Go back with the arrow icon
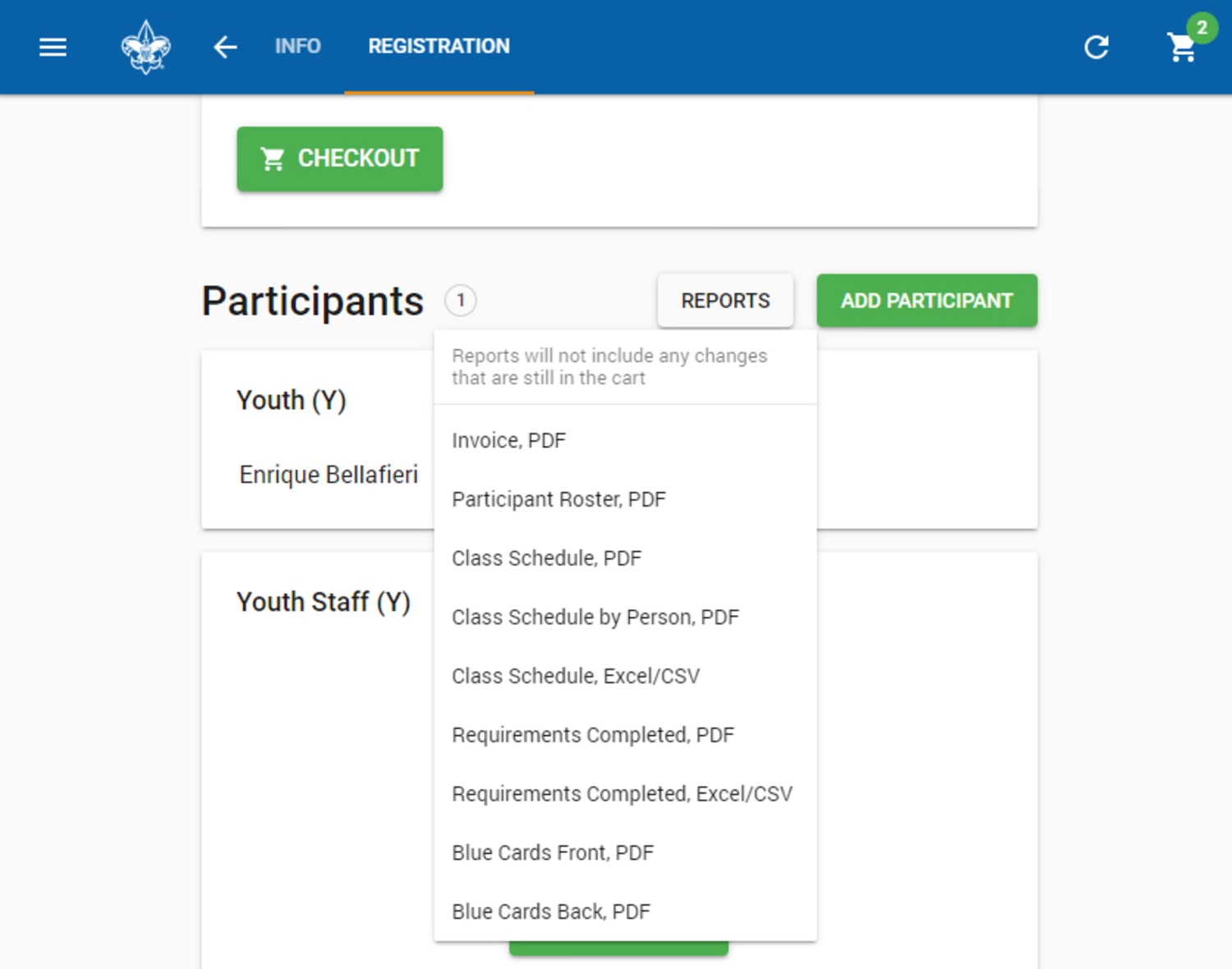Screen dimensions: 1232x969 coord(225,47)
